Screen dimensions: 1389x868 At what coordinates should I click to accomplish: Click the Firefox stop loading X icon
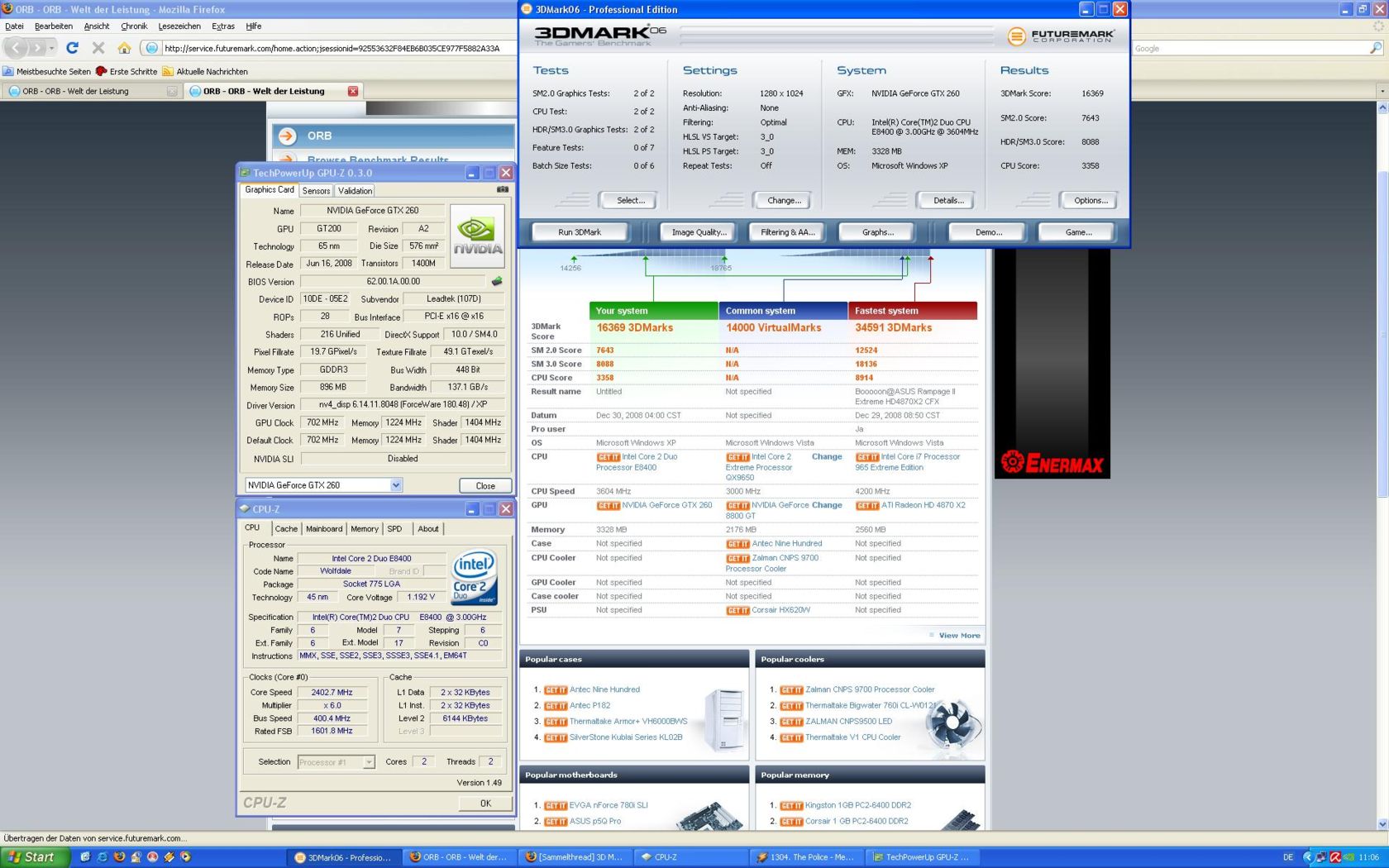click(x=98, y=48)
